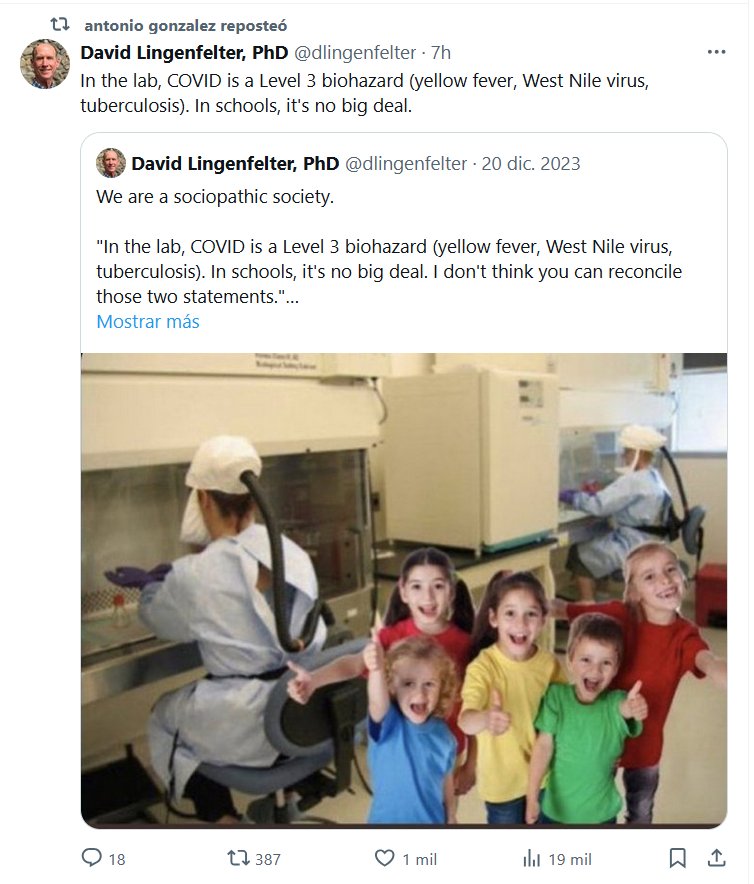754x884 pixels.
Task: Click the @dlingenfelter handle in header
Action: [355, 52]
